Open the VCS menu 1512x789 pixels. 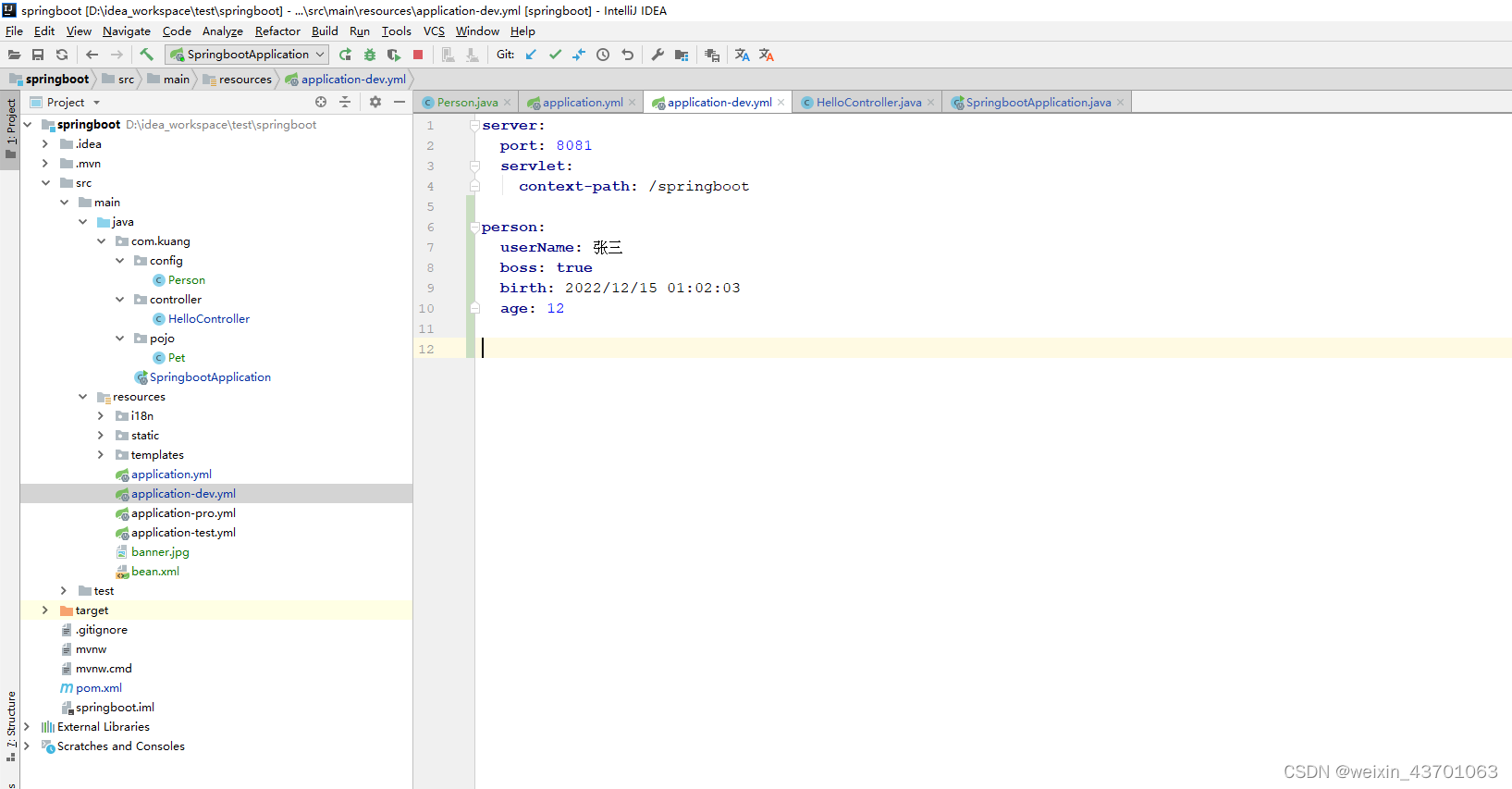click(x=434, y=31)
